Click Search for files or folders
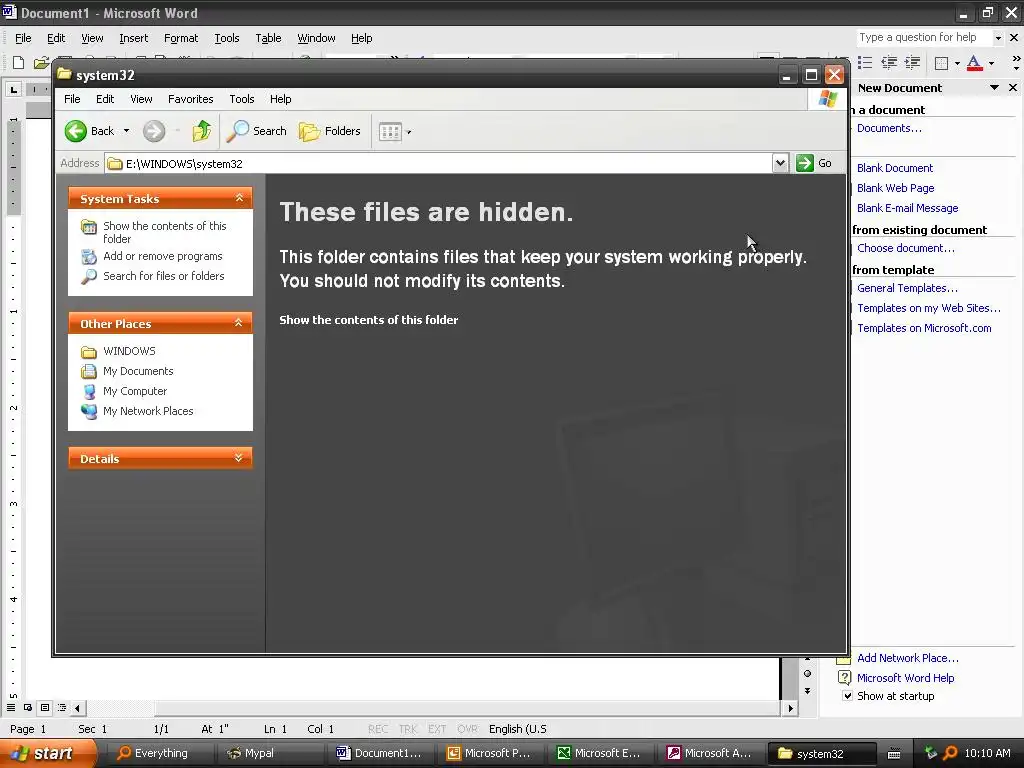Viewport: 1024px width, 768px height. [163, 276]
